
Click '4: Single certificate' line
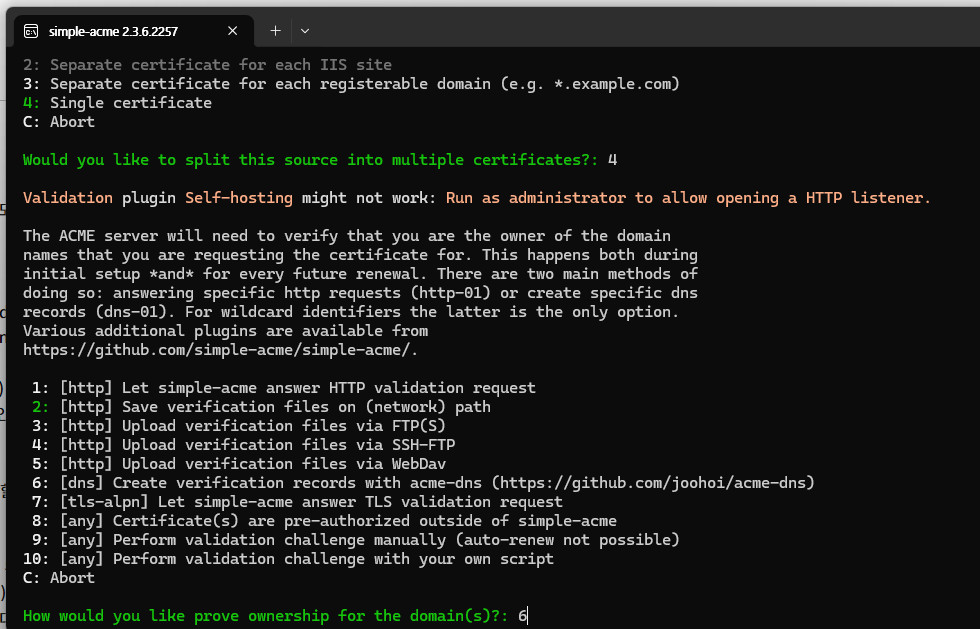click(x=118, y=103)
